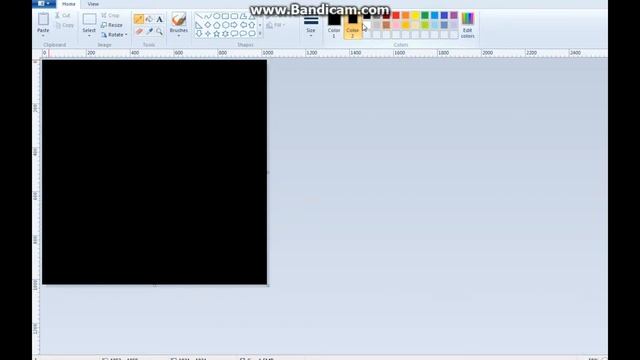Open the shape Fill dropdown
The width and height of the screenshot is (640, 360).
tap(276, 25)
